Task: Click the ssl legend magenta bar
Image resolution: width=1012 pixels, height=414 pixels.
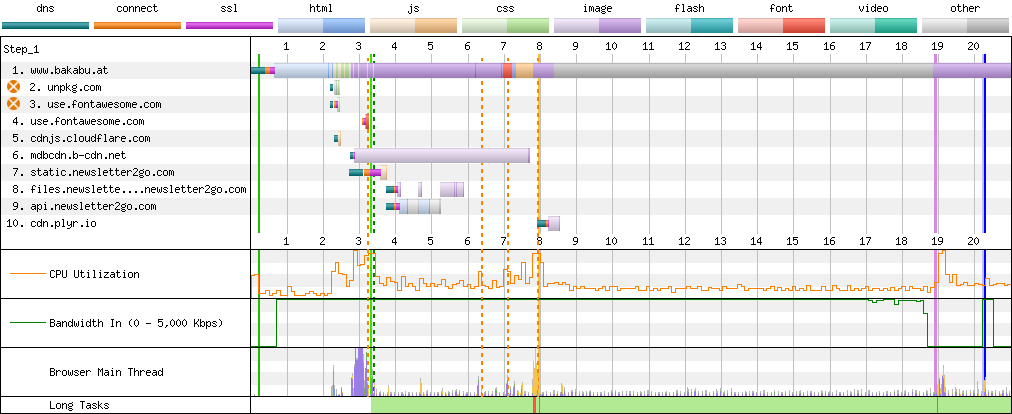Action: pyautogui.click(x=229, y=25)
